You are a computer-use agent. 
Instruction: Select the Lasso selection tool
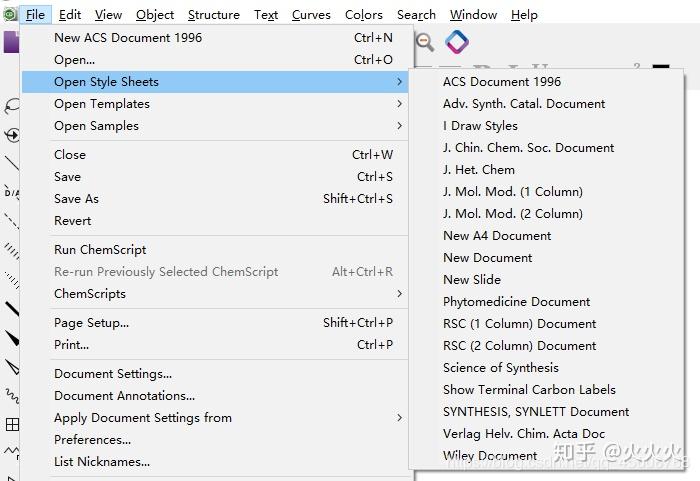tap(11, 106)
